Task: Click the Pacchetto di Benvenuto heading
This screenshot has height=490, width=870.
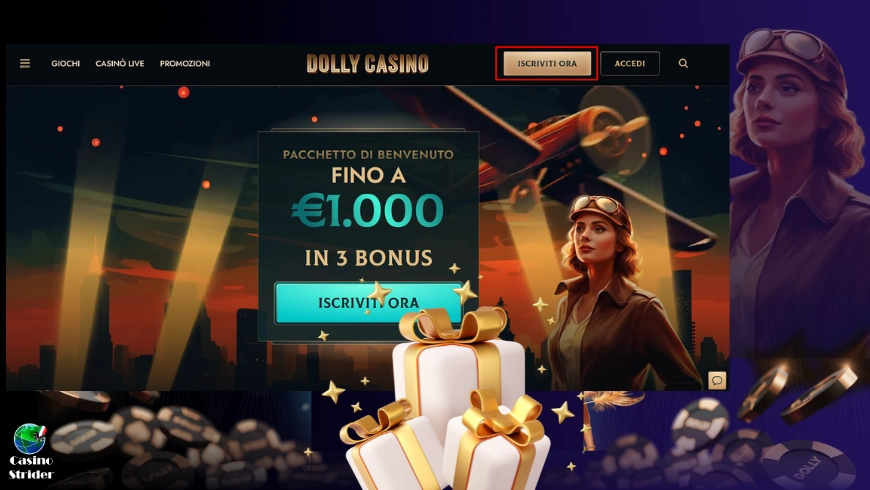Action: [368, 154]
